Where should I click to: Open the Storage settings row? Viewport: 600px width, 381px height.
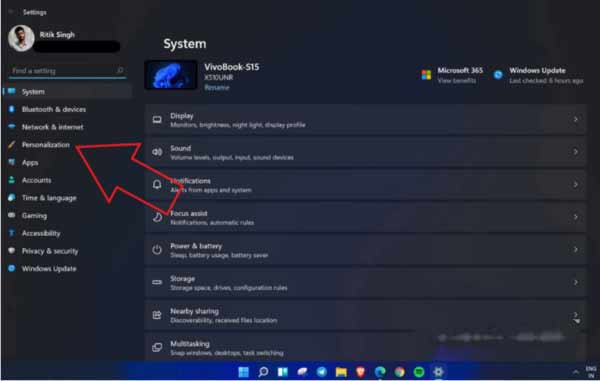tap(365, 282)
